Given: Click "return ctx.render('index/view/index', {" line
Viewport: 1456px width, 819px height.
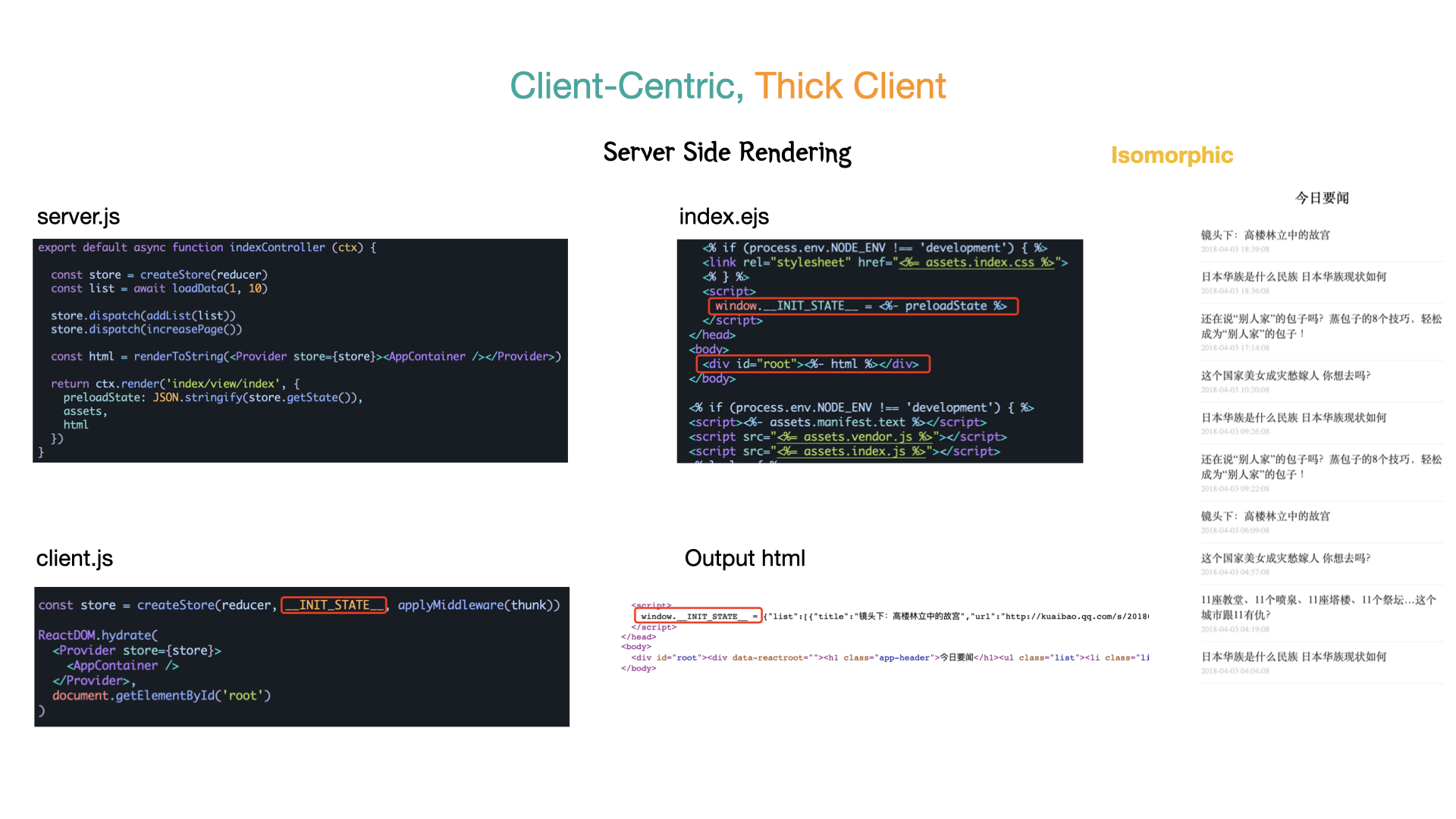Looking at the screenshot, I should tap(175, 384).
